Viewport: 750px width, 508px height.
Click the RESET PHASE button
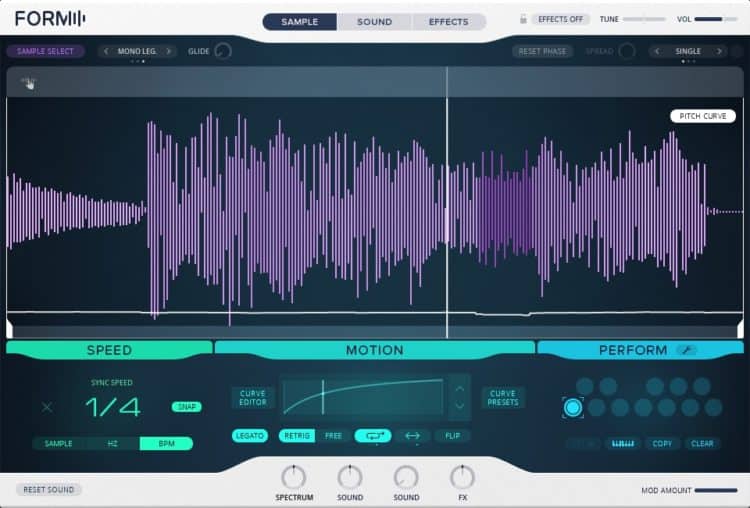542,51
